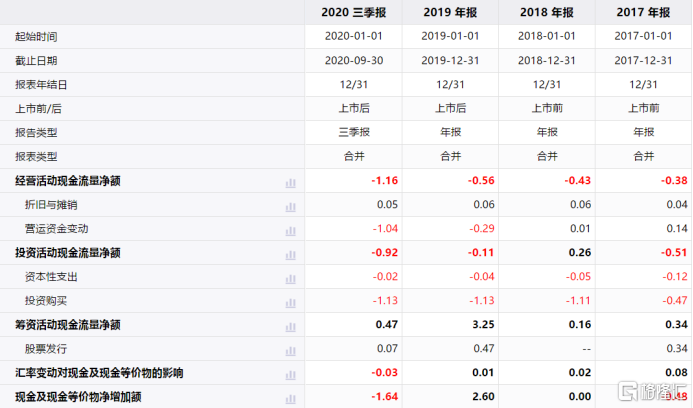Click the 报表年结日 row label

[41, 84]
